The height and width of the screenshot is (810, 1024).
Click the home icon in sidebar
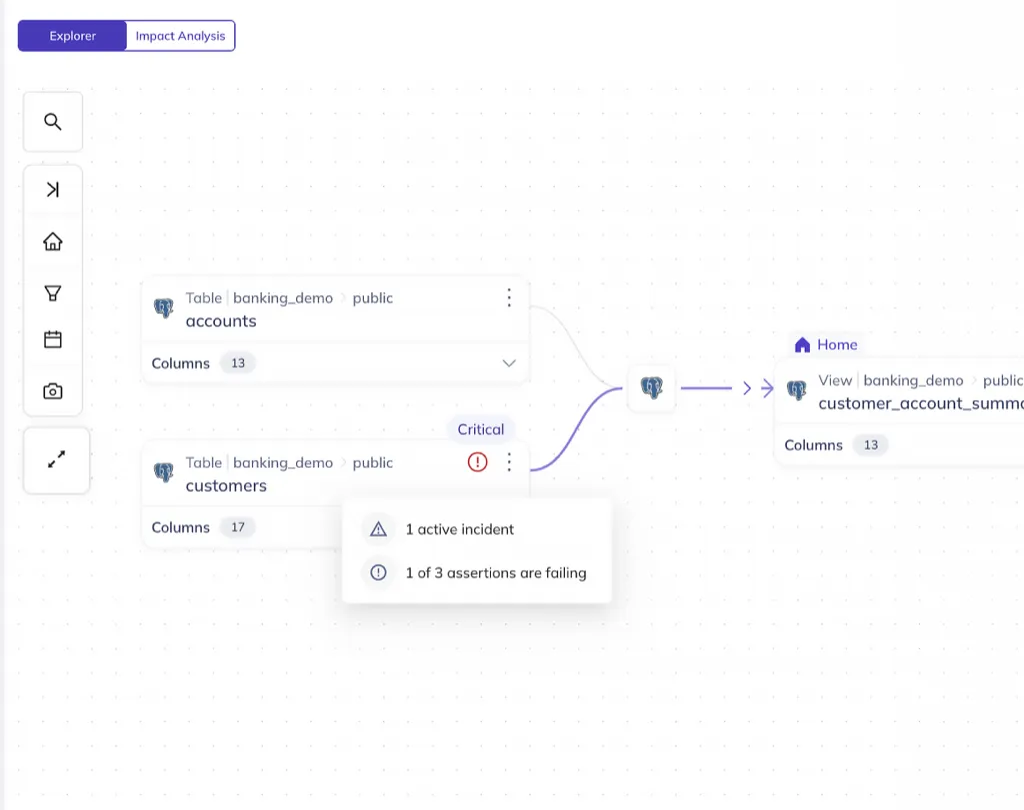point(53,242)
